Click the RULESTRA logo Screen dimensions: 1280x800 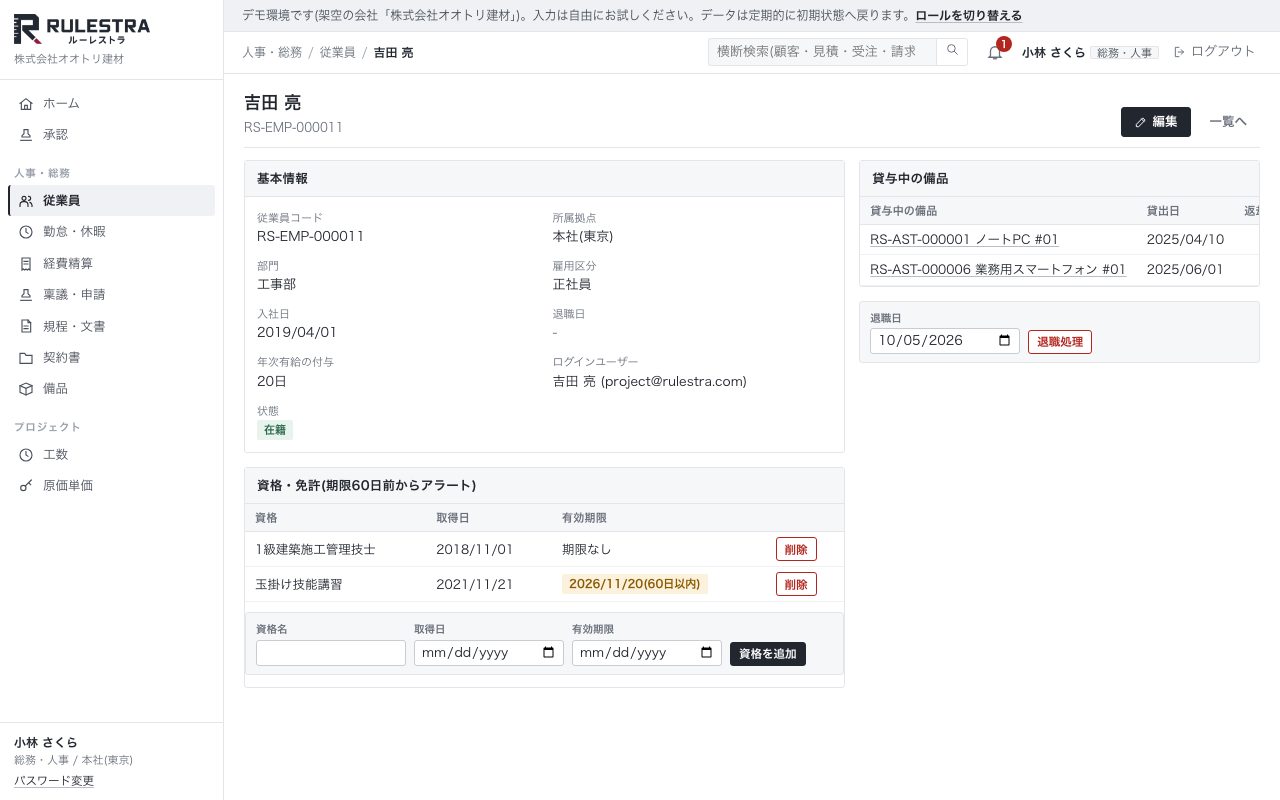pos(82,30)
